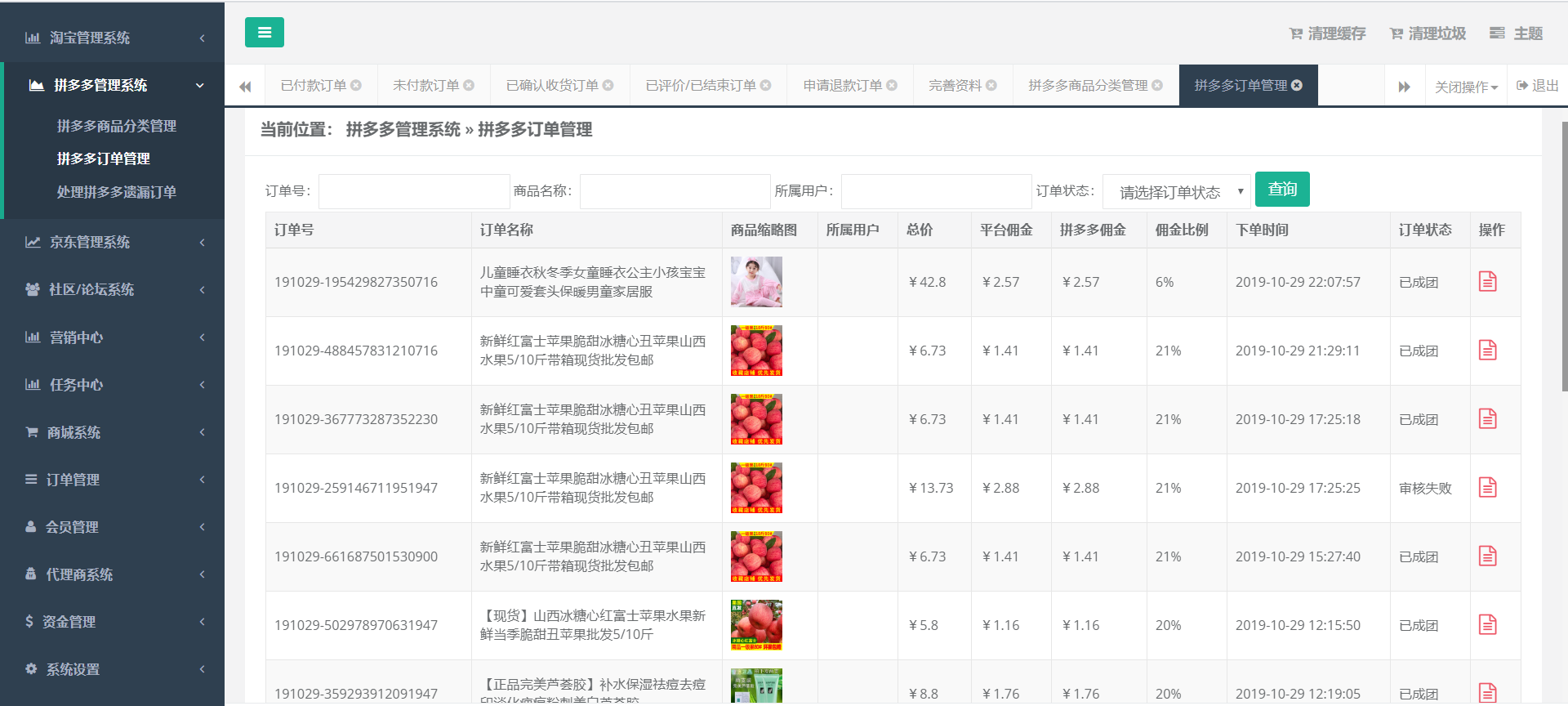The width and height of the screenshot is (1568, 706).
Task: Focus the 所属用户 input field
Action: click(x=937, y=191)
